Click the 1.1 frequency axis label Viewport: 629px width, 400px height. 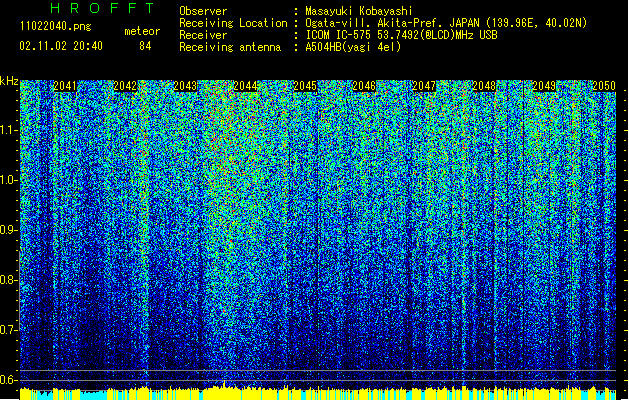click(8, 130)
